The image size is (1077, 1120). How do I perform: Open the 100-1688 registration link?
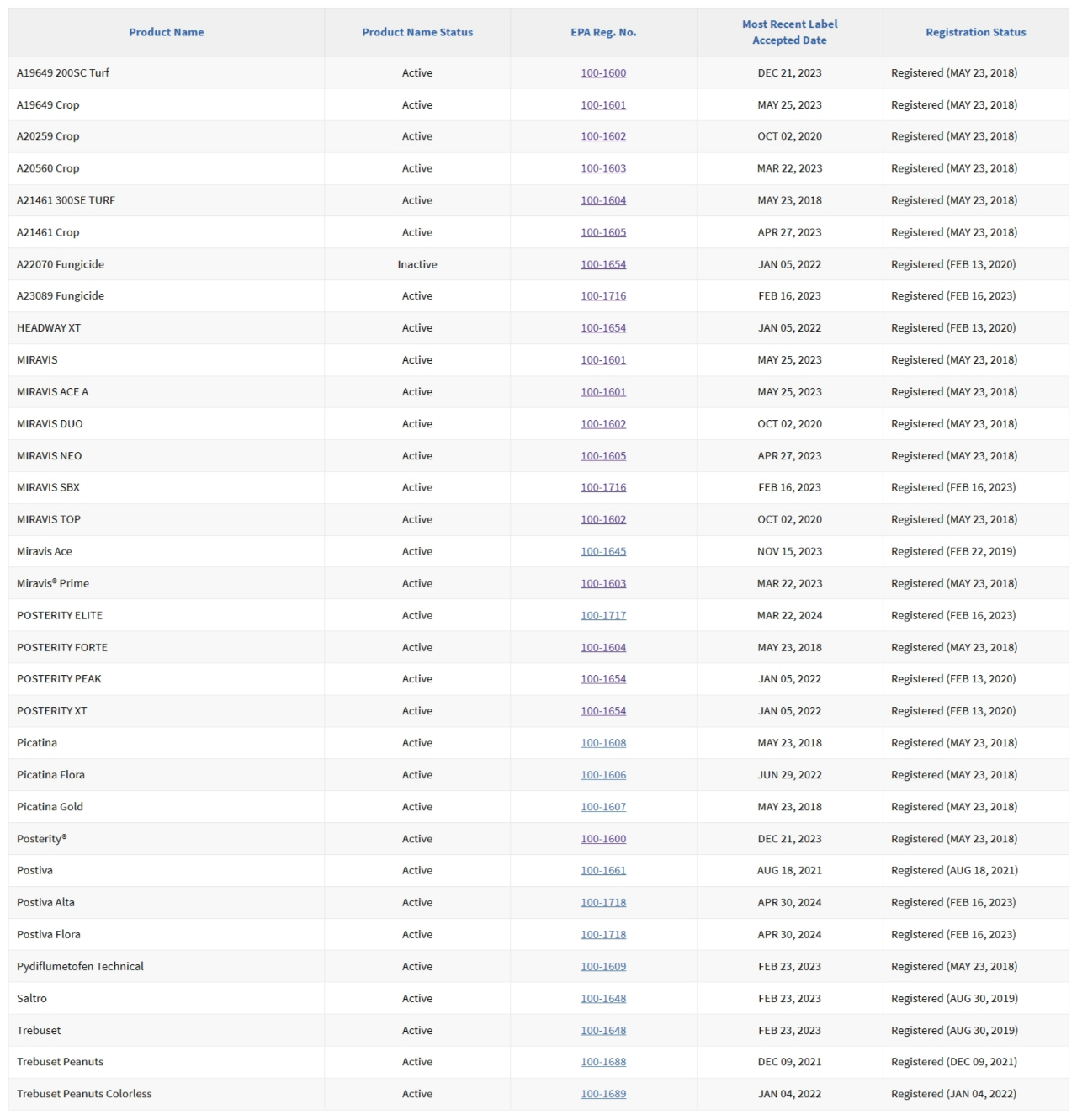(x=603, y=1062)
